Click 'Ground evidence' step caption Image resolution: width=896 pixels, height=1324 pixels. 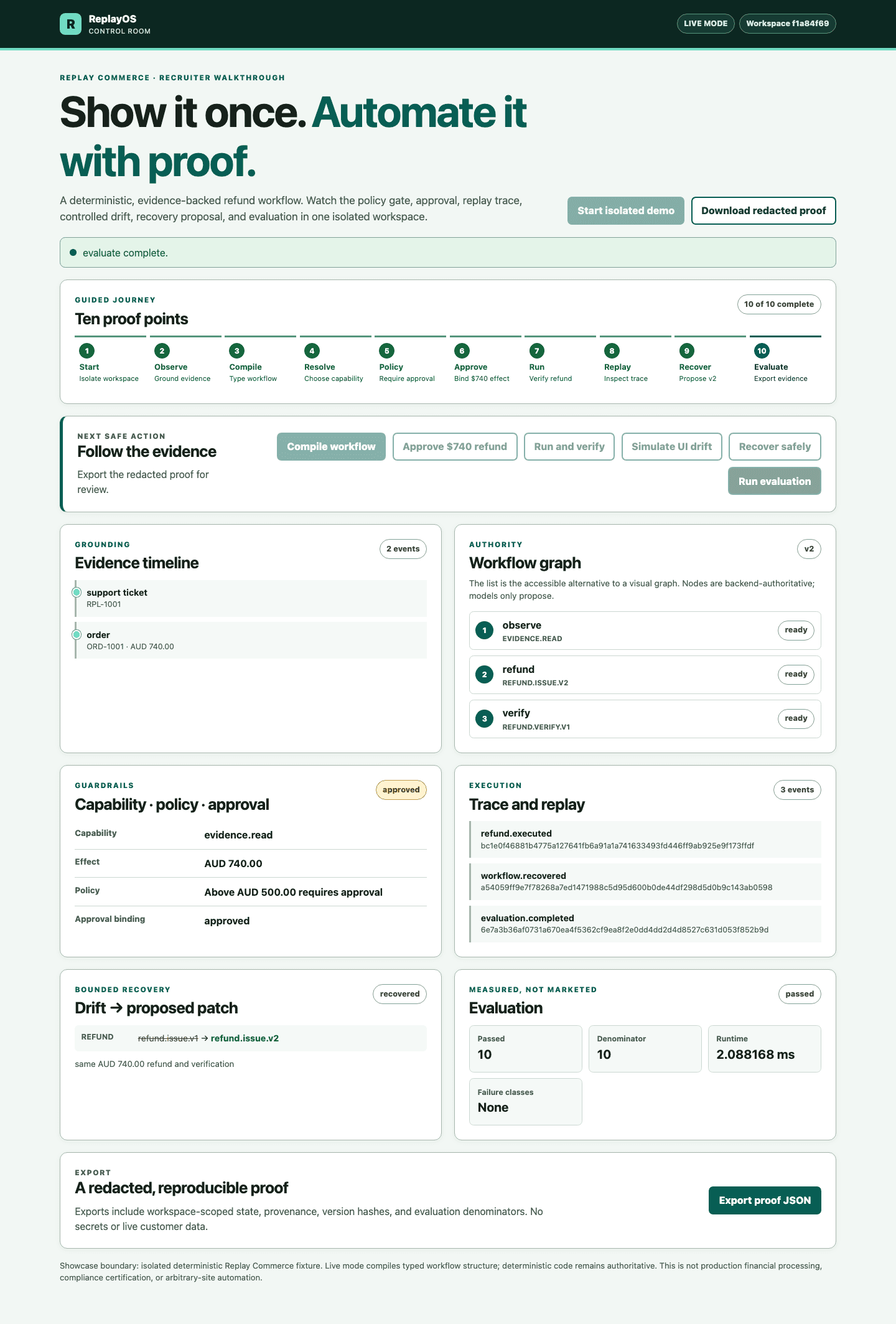(182, 378)
